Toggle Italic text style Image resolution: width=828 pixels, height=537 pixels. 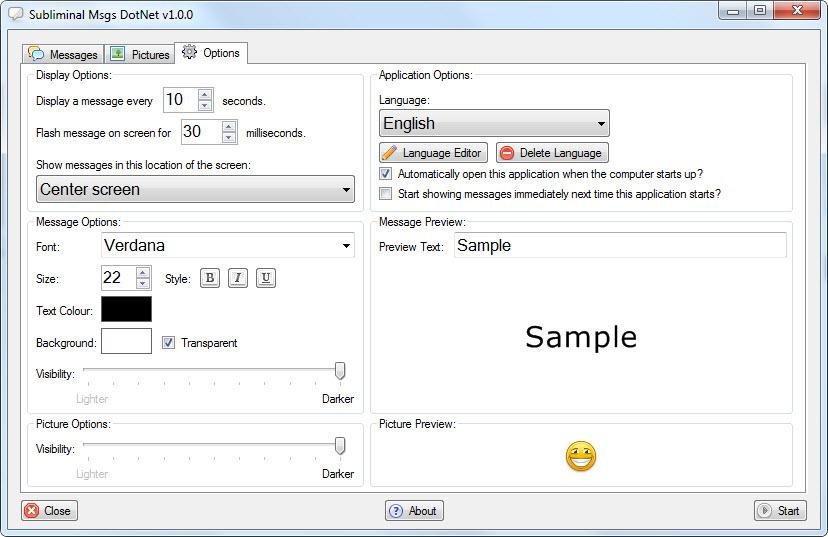click(x=238, y=278)
